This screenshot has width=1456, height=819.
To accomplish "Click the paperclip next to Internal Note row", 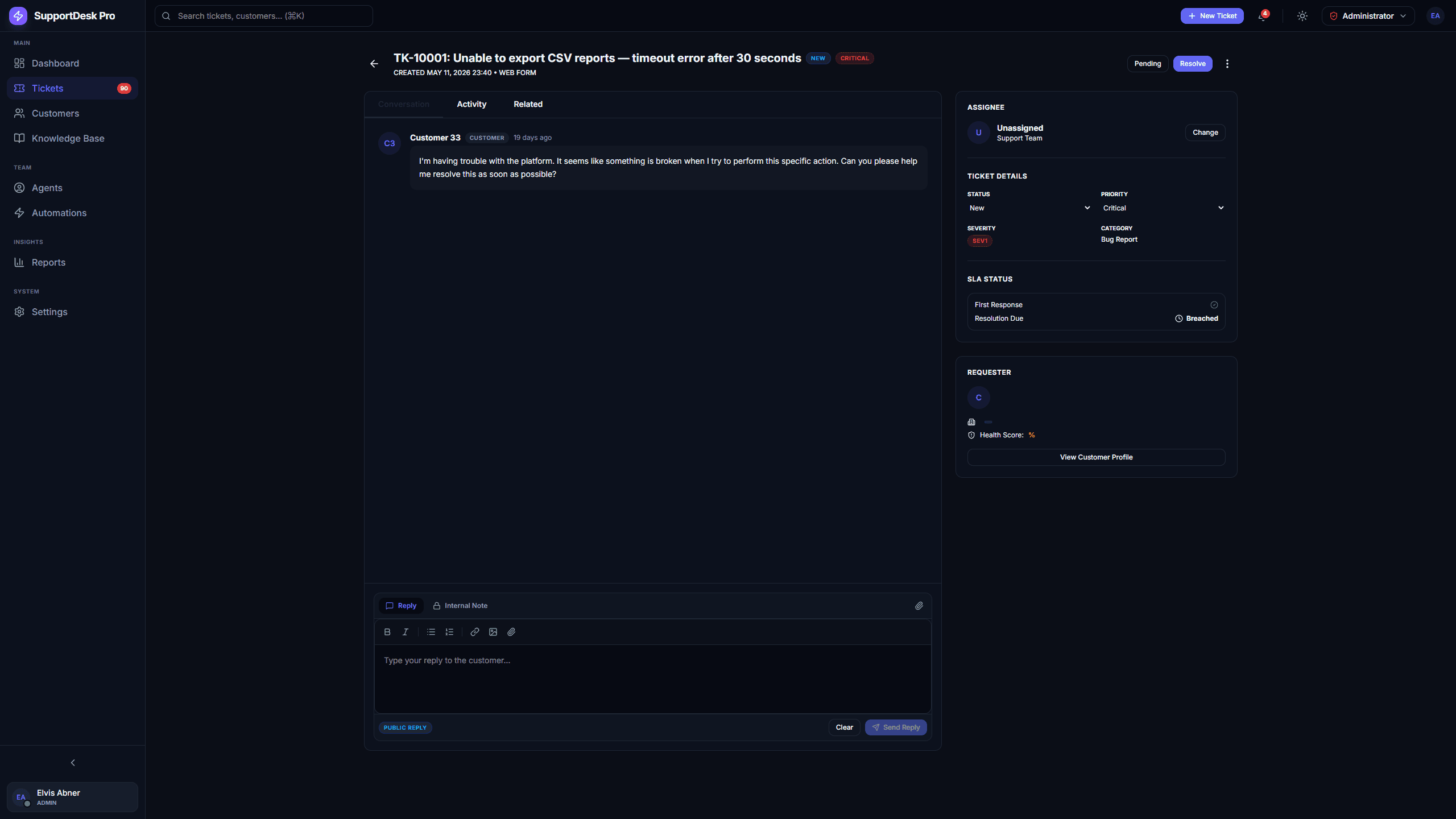I will coord(919,606).
